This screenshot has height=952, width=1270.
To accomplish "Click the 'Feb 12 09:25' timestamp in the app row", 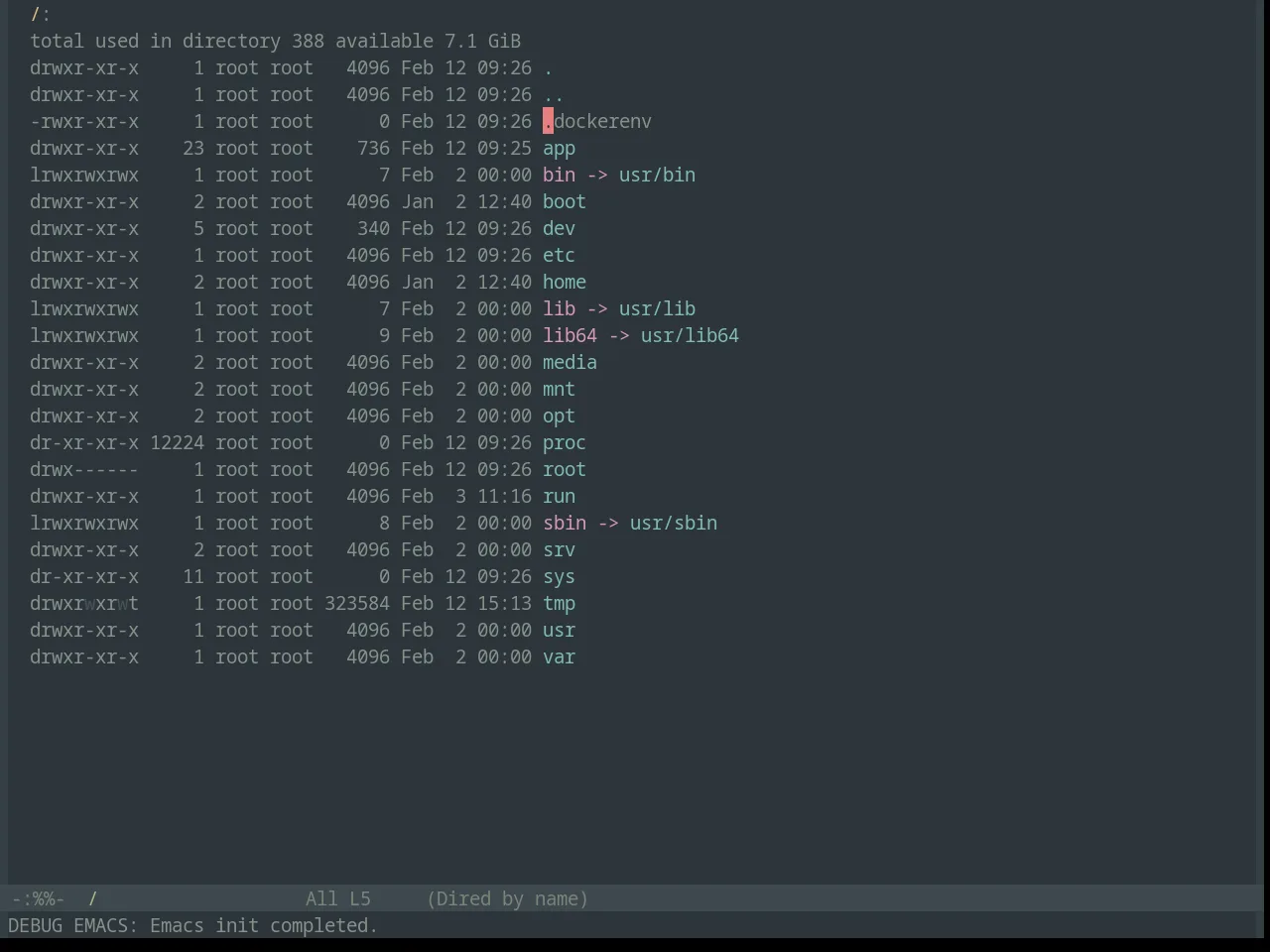I will click(466, 149).
